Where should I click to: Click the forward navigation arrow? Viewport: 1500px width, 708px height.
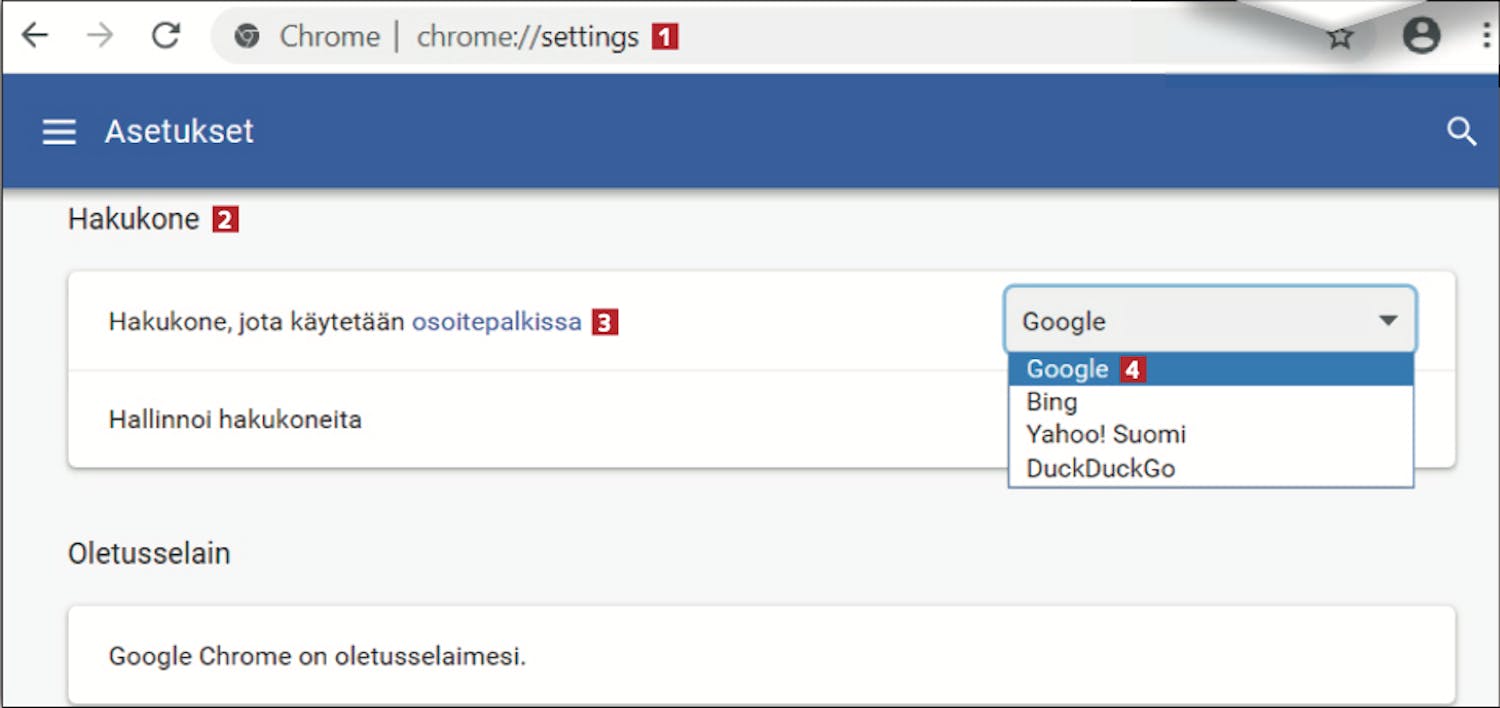click(x=99, y=36)
